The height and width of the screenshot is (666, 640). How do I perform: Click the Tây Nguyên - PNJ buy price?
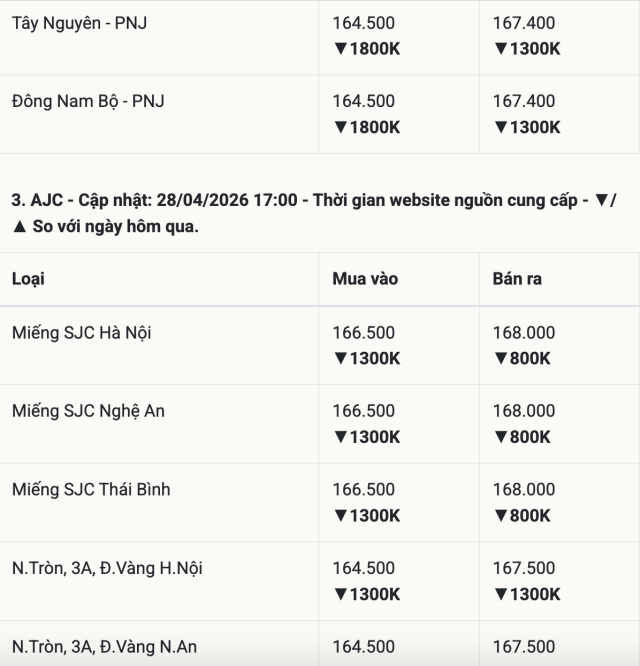pyautogui.click(x=364, y=23)
